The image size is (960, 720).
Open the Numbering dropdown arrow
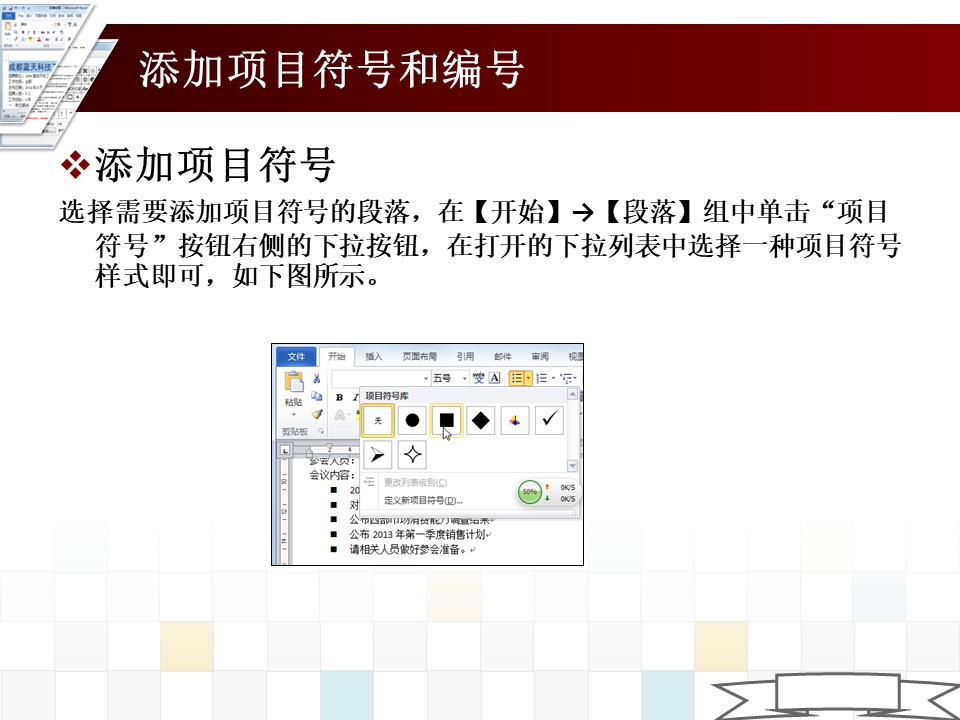click(553, 378)
